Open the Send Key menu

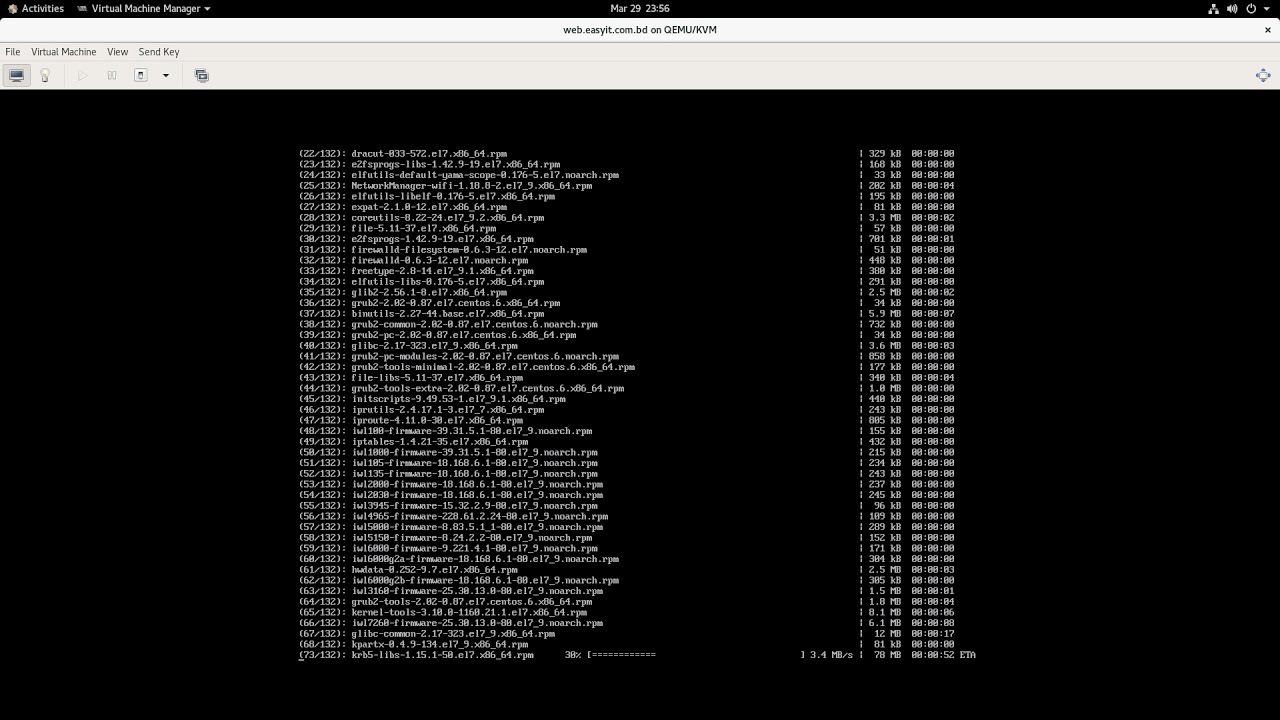point(159,51)
